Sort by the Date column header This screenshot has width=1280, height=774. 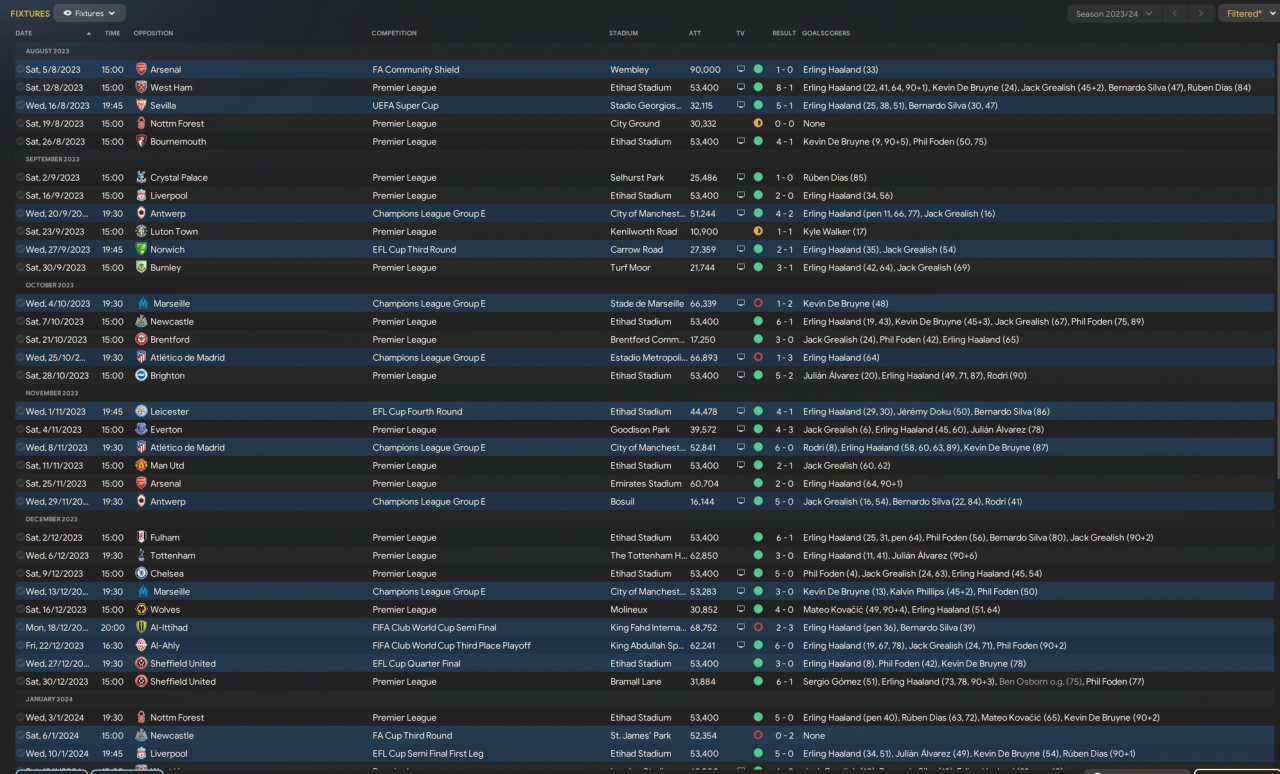[x=24, y=33]
